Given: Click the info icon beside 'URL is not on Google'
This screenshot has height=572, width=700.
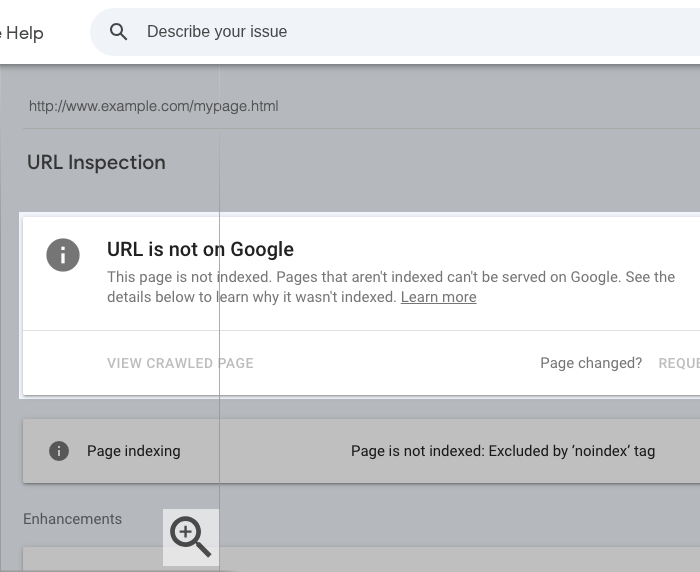Looking at the screenshot, I should click(63, 255).
